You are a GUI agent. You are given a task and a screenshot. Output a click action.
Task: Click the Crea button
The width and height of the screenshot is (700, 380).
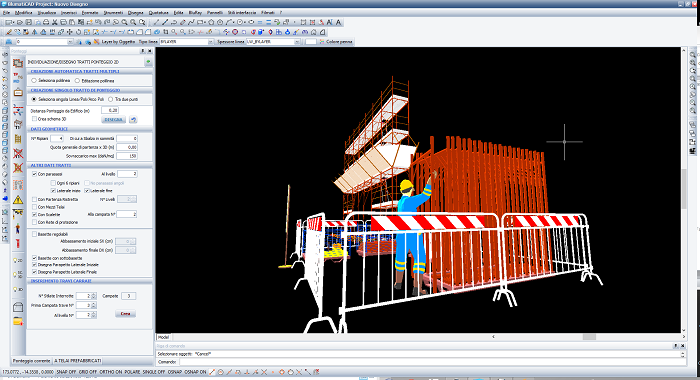click(125, 313)
